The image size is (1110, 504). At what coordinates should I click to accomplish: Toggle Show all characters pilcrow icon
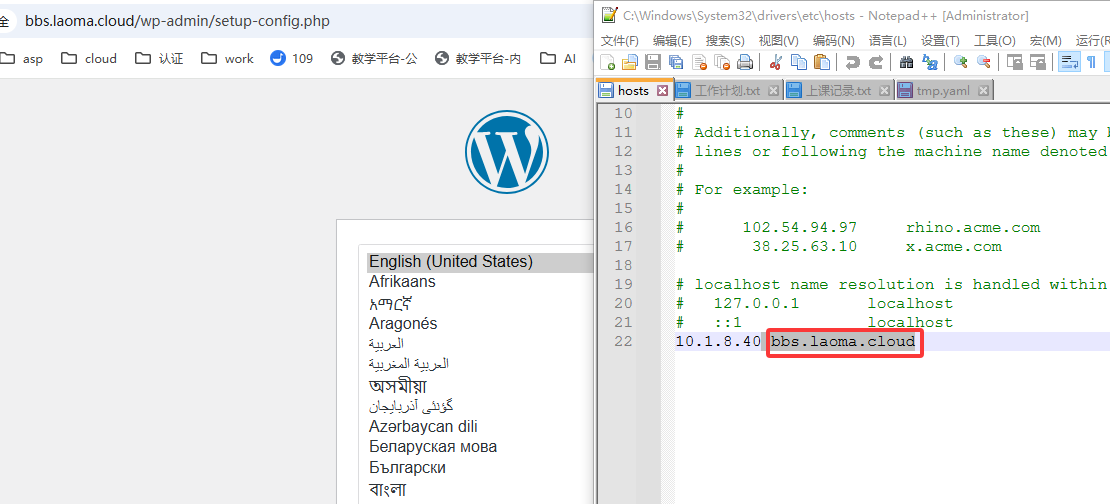click(x=1091, y=62)
